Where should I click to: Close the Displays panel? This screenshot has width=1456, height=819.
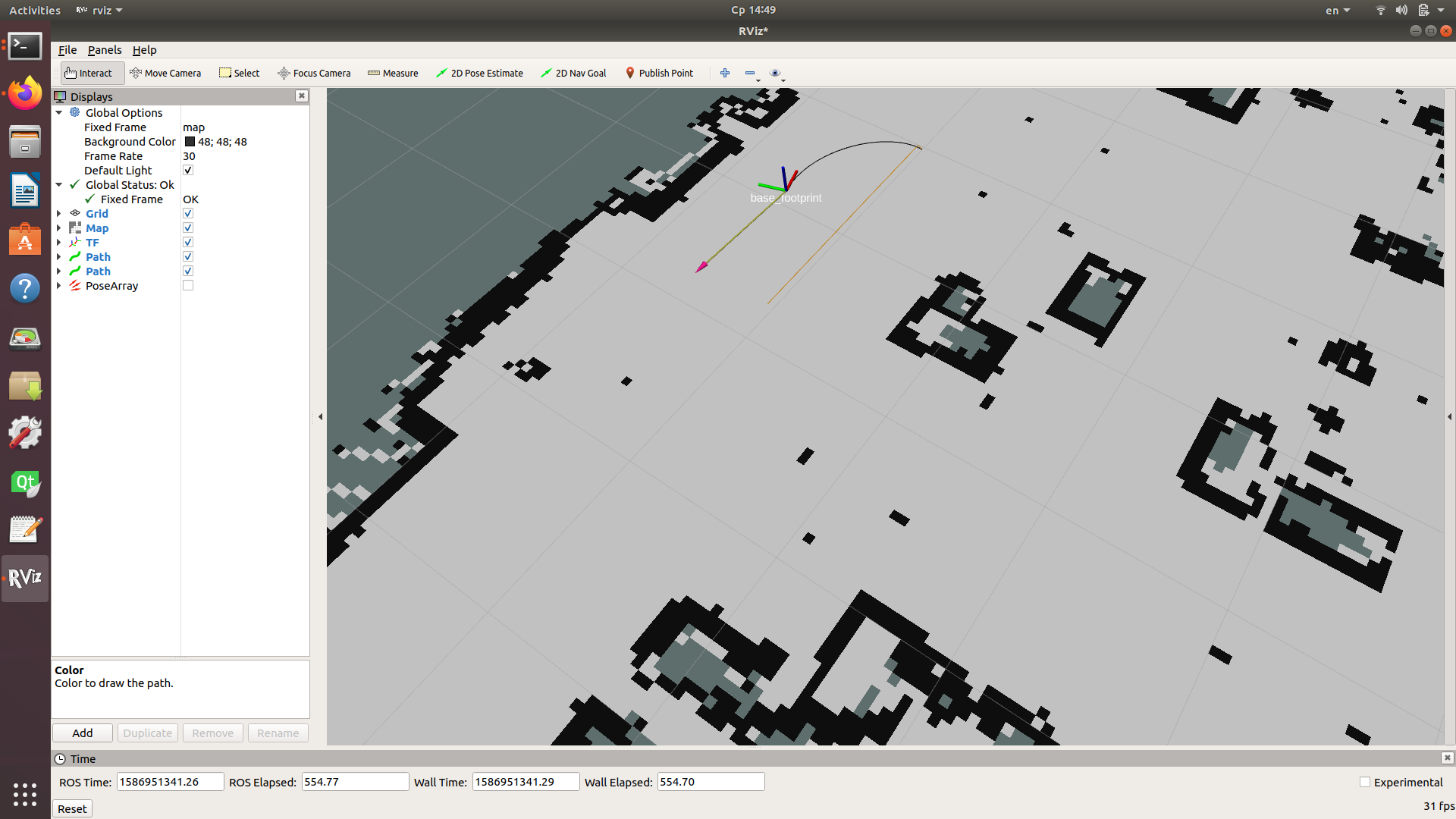click(x=302, y=96)
